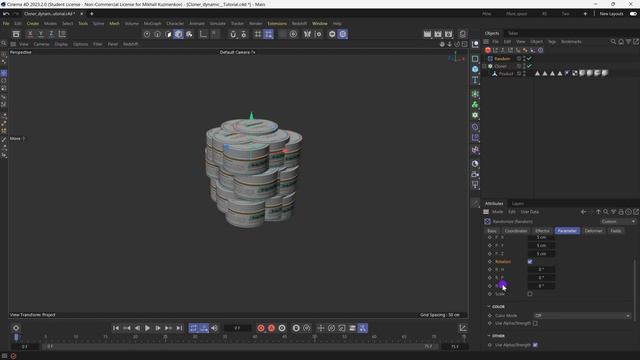Viewport: 640px width, 360px height.
Task: Click the Enable Axis L-shaped icon
Action: click(x=203, y=34)
